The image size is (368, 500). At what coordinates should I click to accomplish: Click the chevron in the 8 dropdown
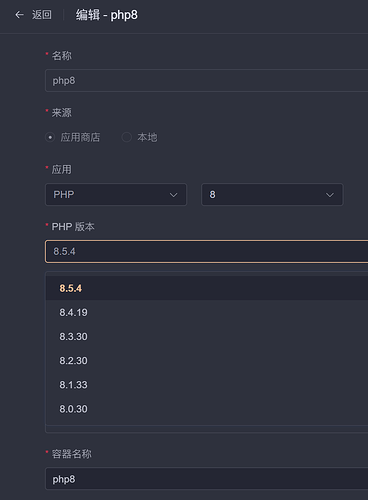(330, 195)
